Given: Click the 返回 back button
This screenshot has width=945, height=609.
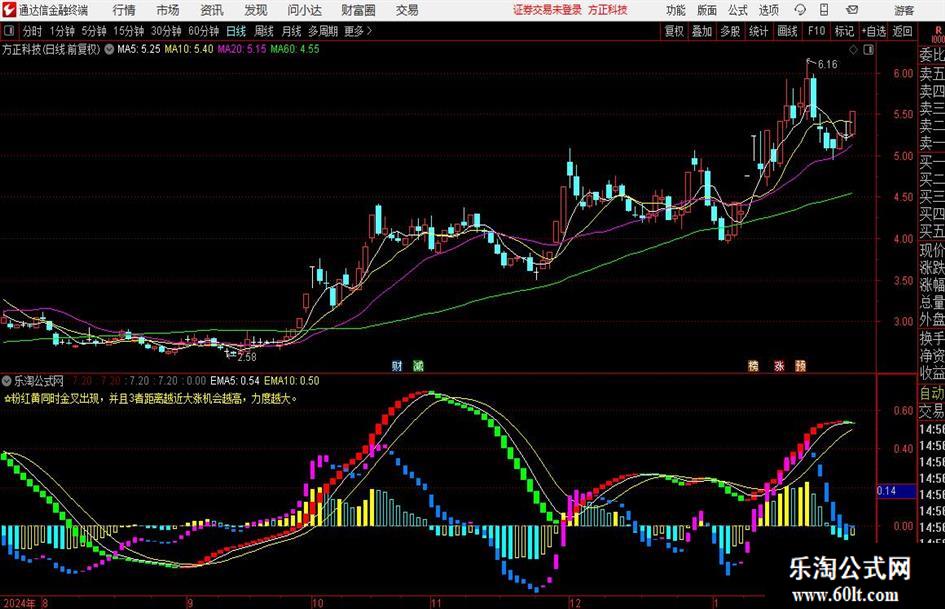Looking at the screenshot, I should tap(902, 31).
